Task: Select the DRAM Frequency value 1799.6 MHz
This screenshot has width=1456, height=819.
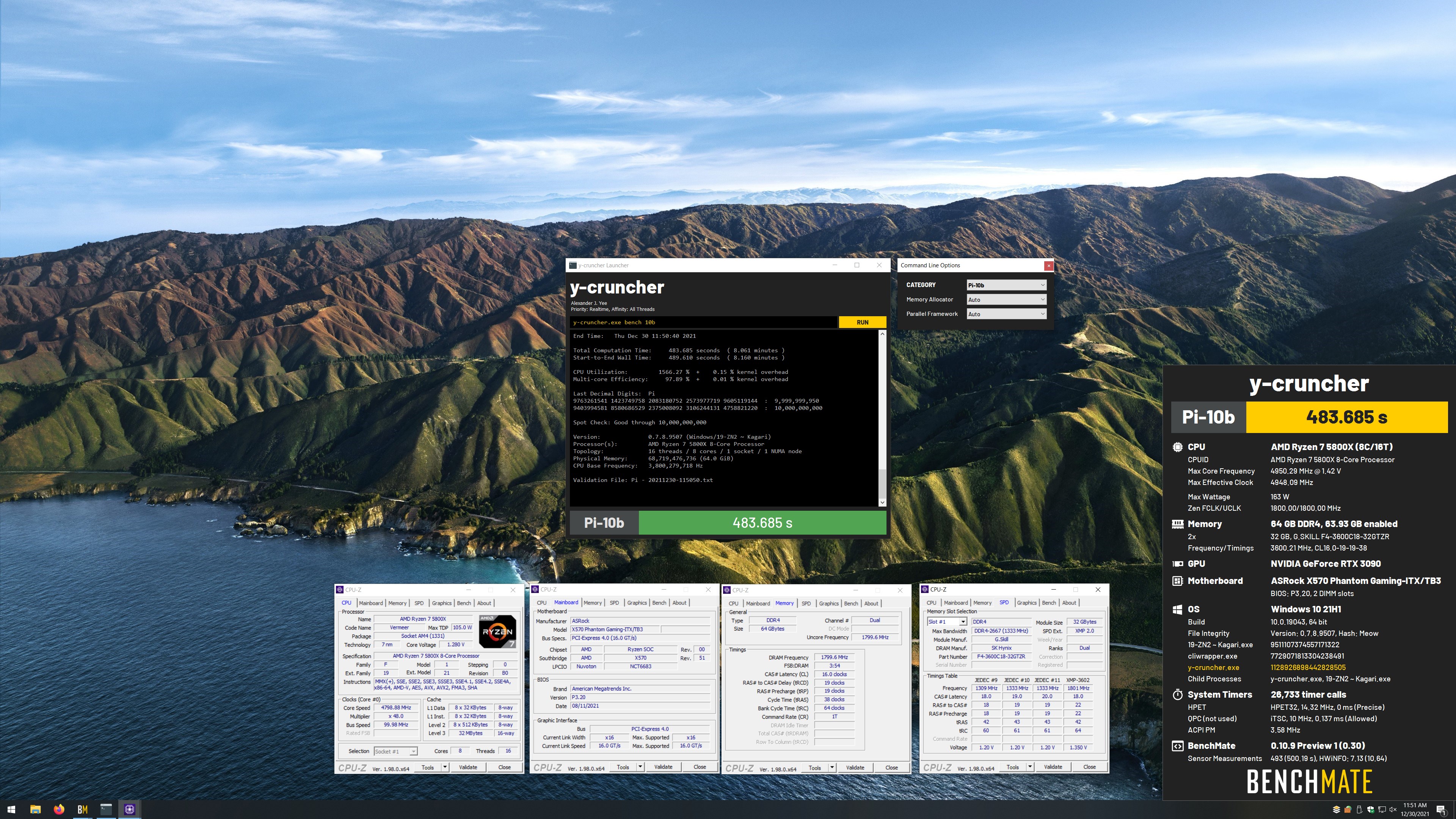Action: tap(834, 657)
